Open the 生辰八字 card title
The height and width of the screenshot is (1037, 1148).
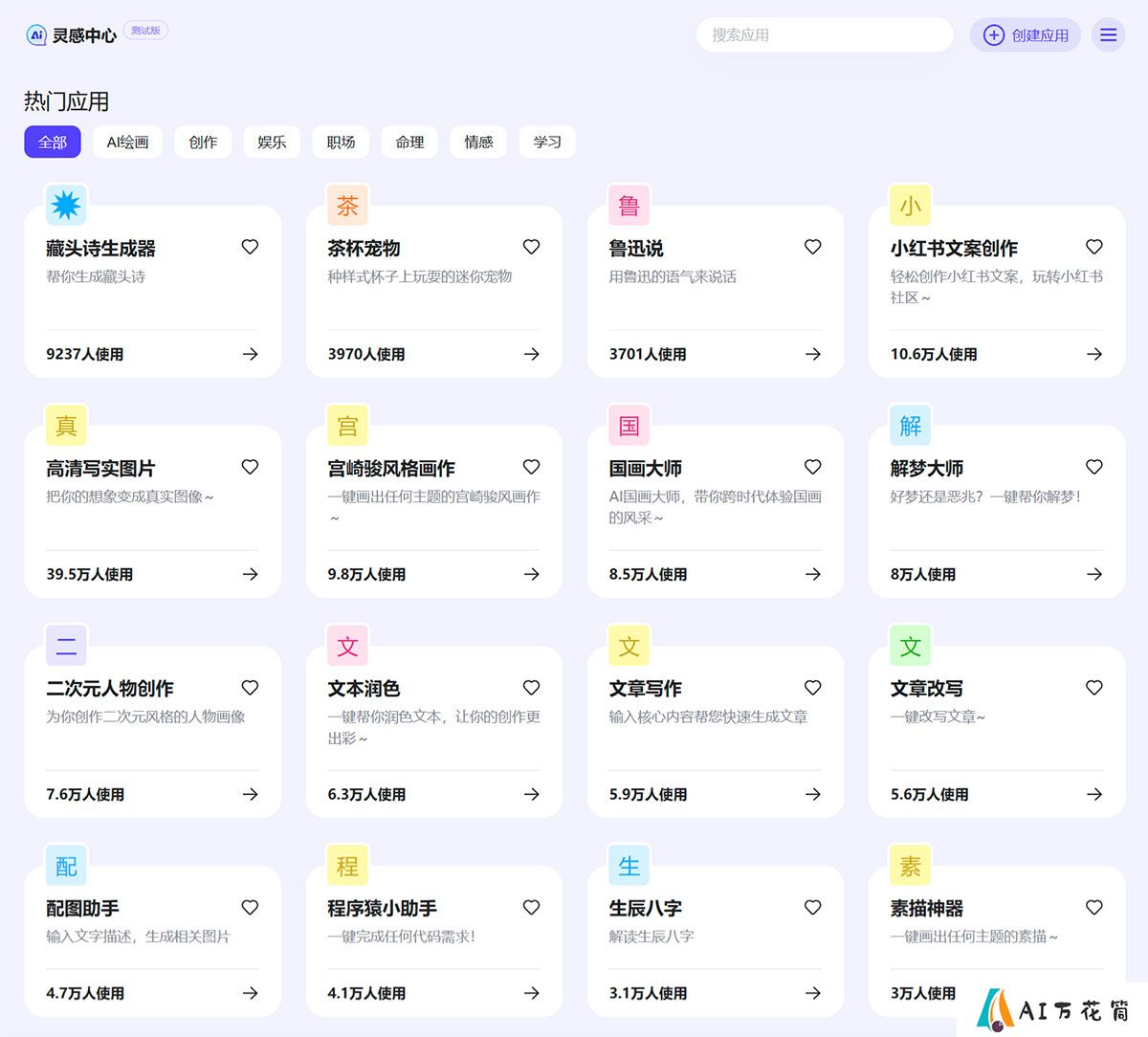[x=645, y=909]
